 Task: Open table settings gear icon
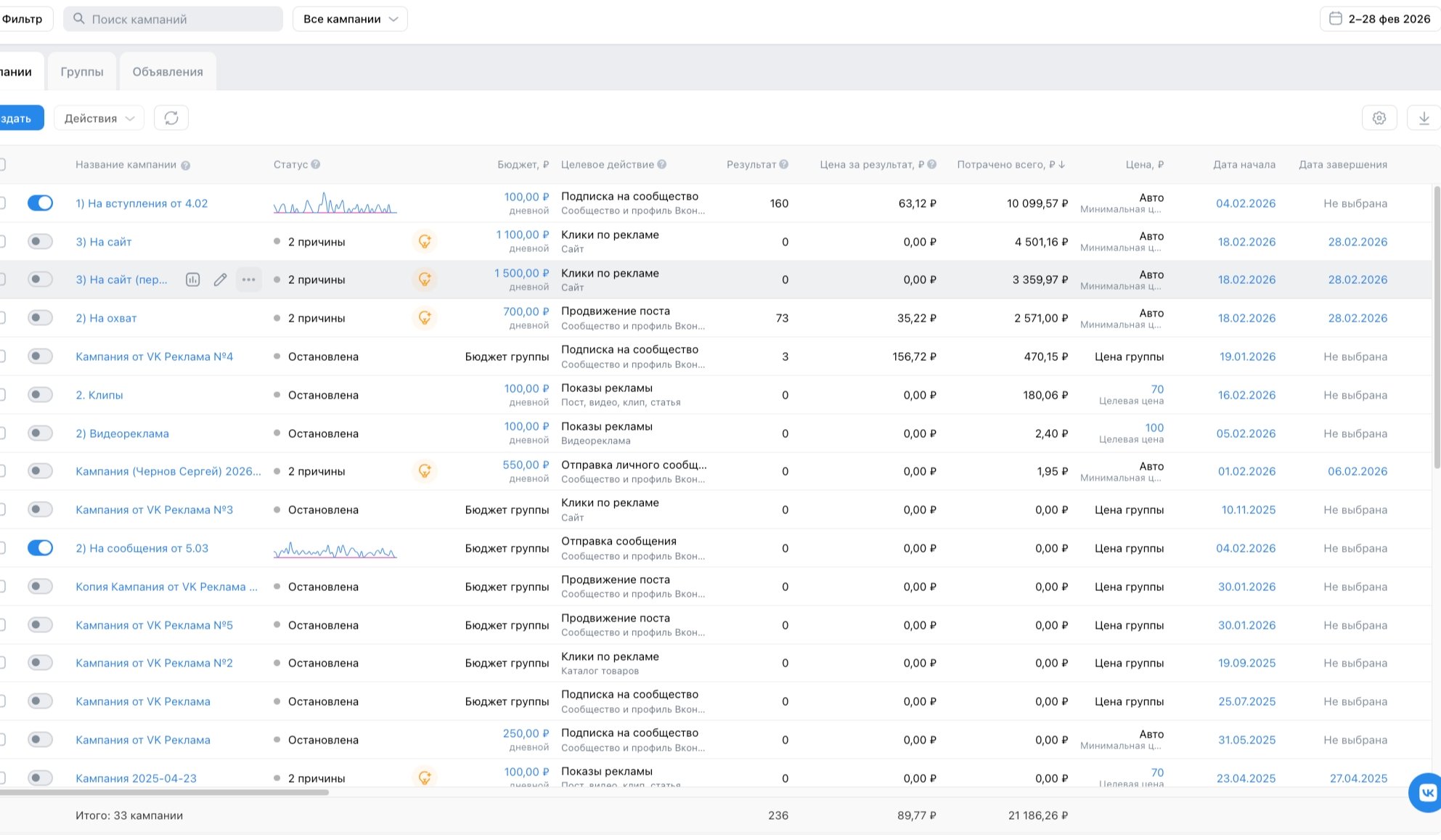[x=1379, y=118]
